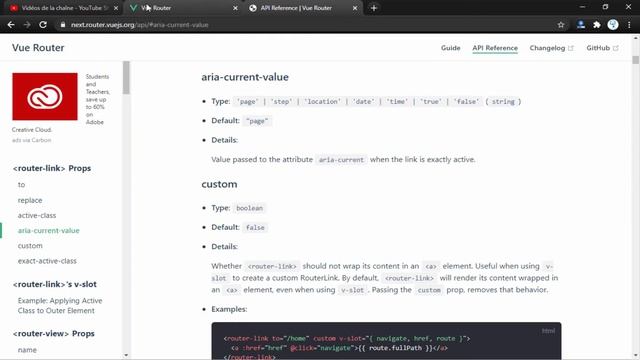Close the YouTube videos tab
640x360 pixels.
click(x=116, y=8)
